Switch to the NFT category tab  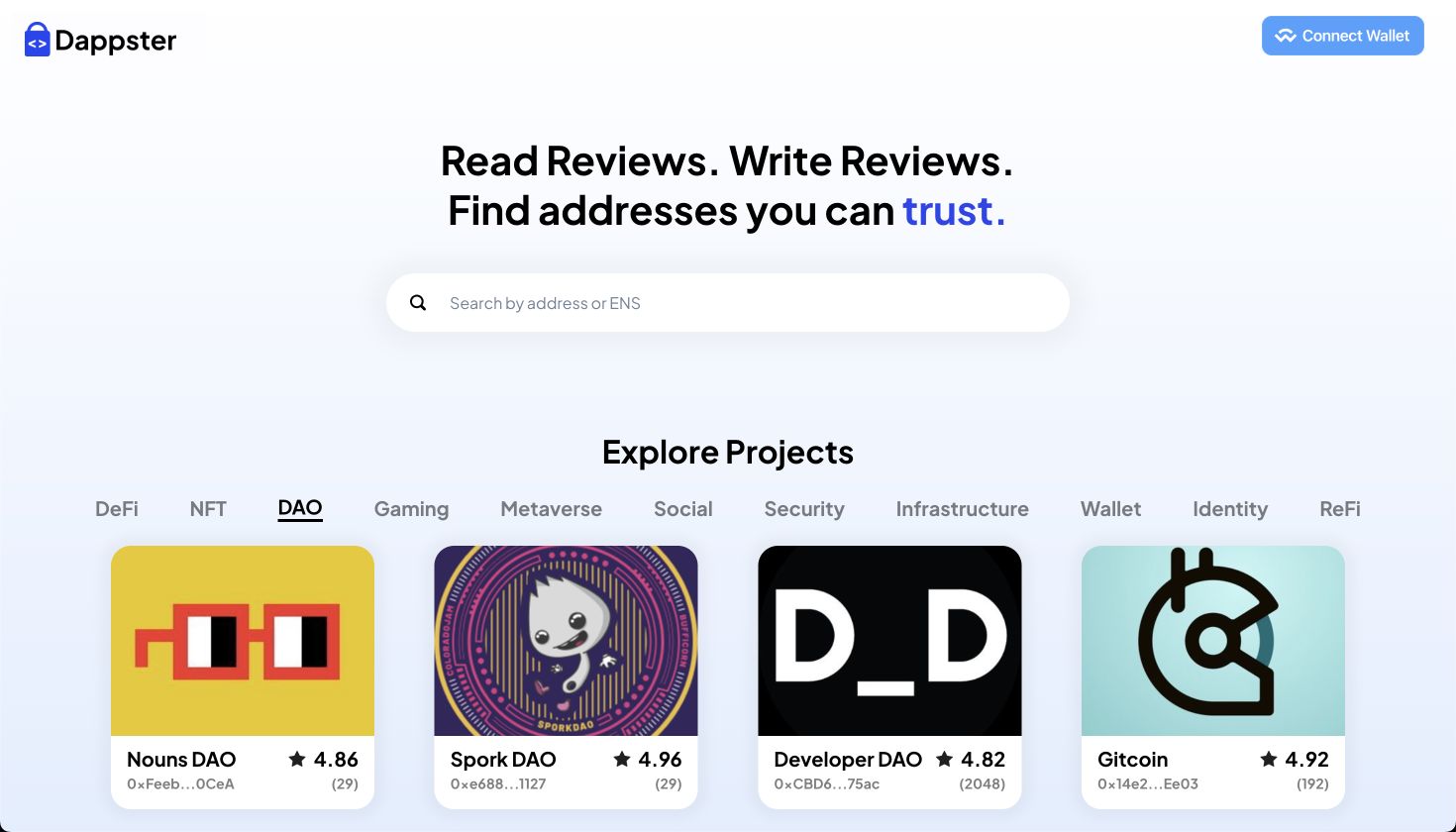pos(208,509)
